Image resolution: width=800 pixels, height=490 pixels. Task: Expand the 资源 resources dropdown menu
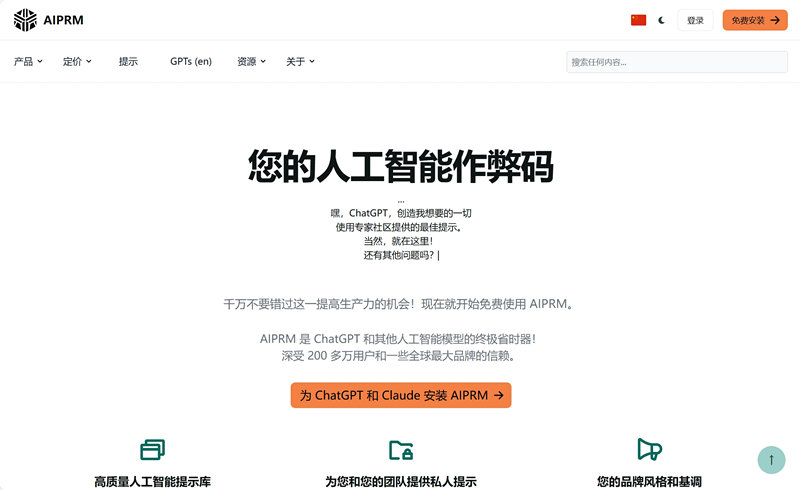point(252,62)
